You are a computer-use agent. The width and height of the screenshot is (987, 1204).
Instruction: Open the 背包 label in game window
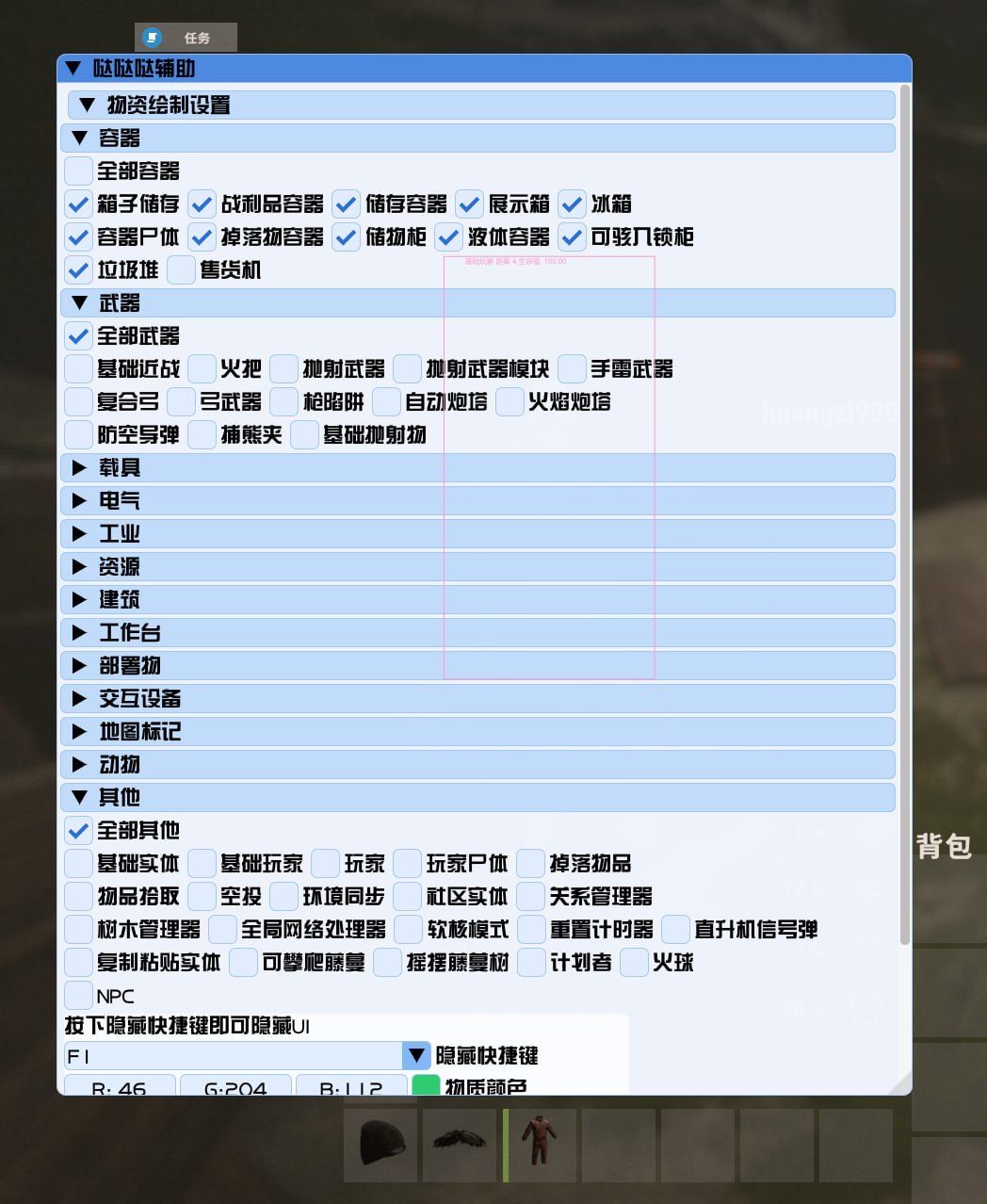coord(944,846)
